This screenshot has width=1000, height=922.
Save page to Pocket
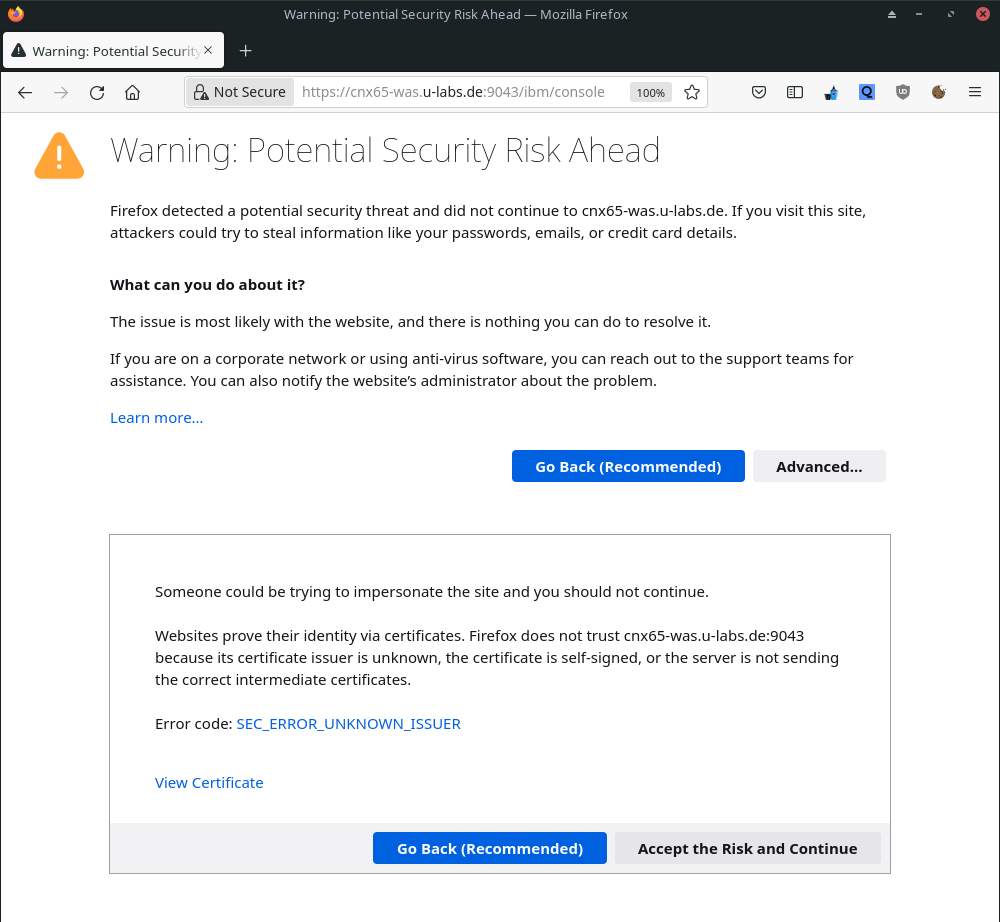[x=759, y=92]
